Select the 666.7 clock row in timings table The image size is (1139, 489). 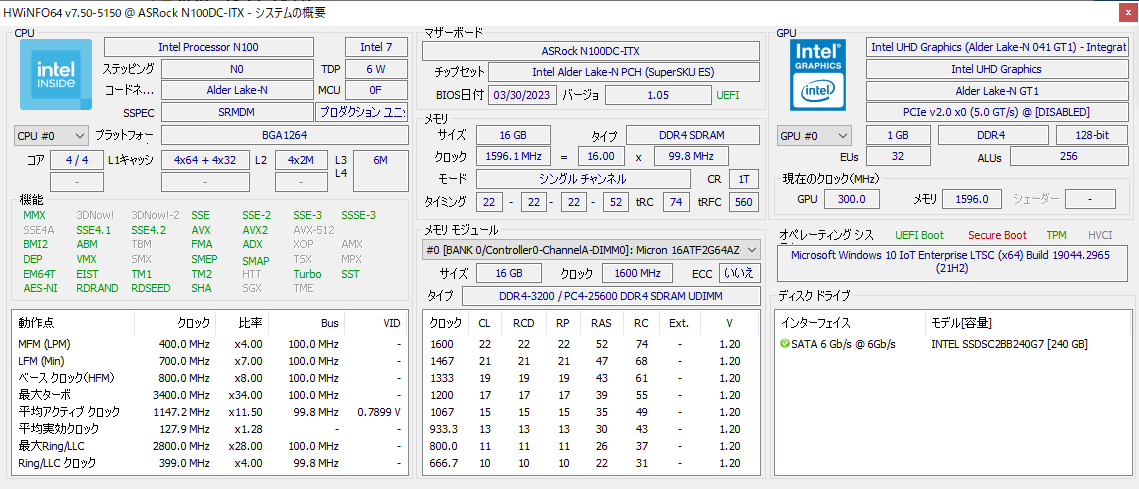[591, 463]
